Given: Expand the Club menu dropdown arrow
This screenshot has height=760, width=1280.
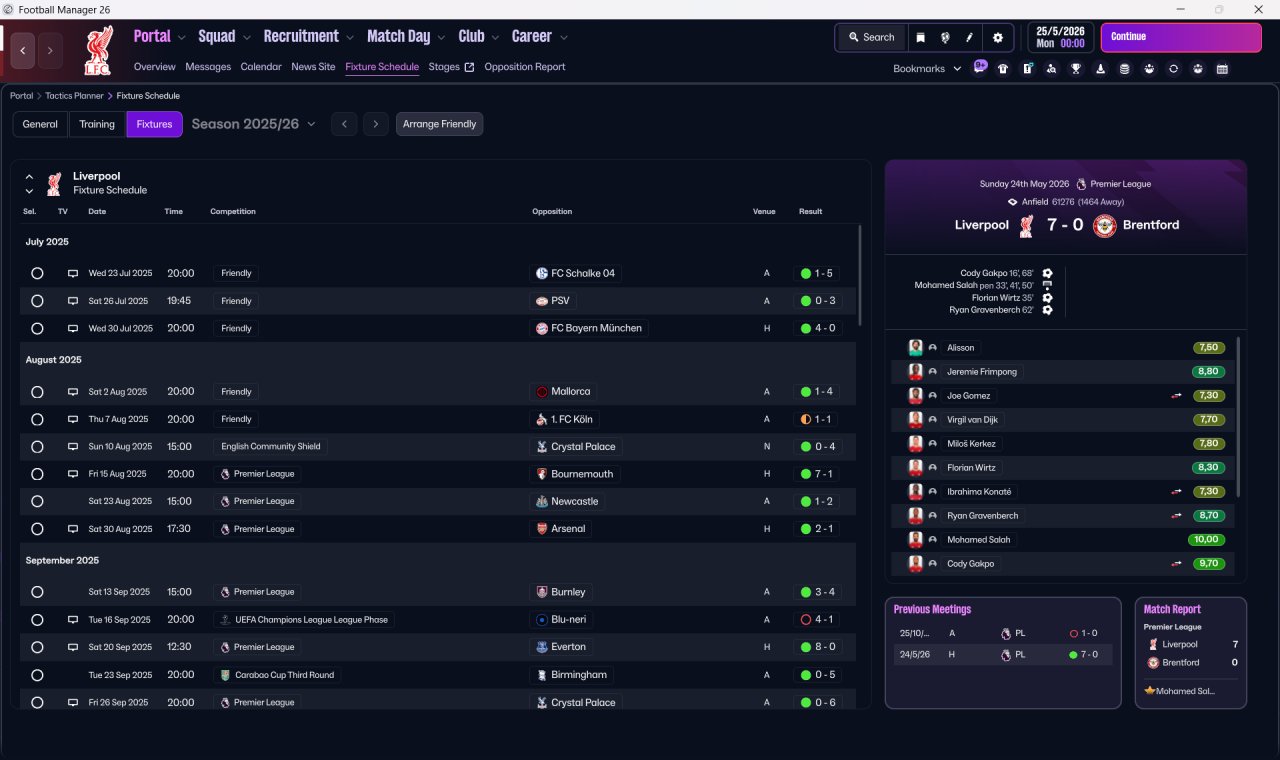Looking at the screenshot, I should click(x=495, y=38).
